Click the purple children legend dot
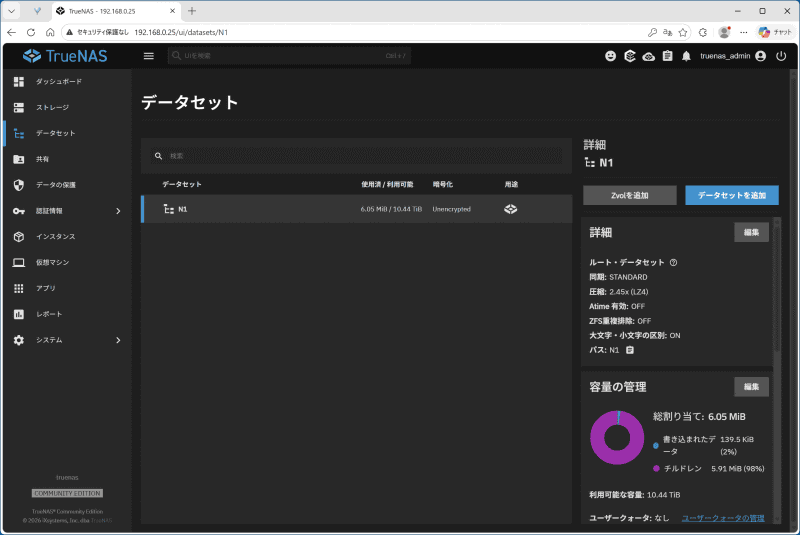 click(x=656, y=469)
